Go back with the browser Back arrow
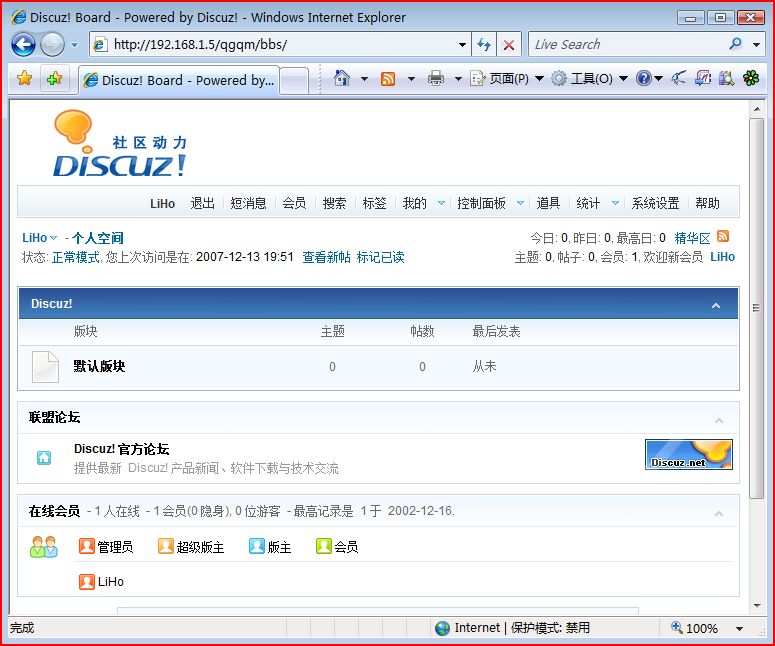This screenshot has width=775, height=646. click(23, 44)
